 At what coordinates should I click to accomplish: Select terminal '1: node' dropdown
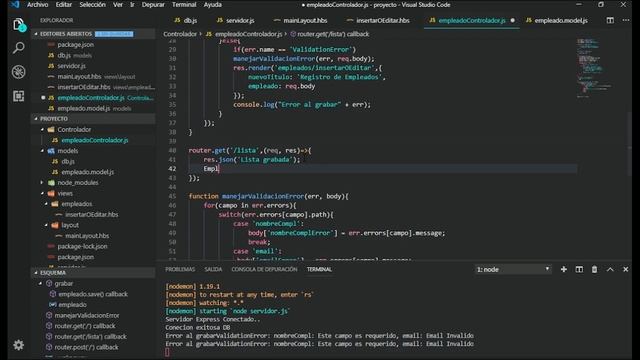click(x=513, y=269)
